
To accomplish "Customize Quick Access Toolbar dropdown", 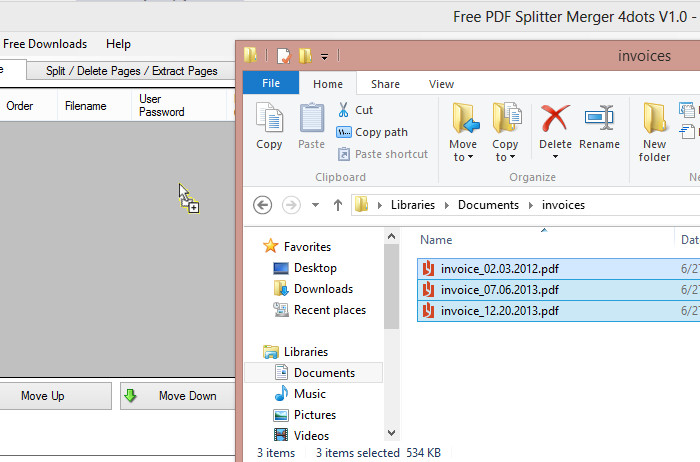I will tap(325, 56).
